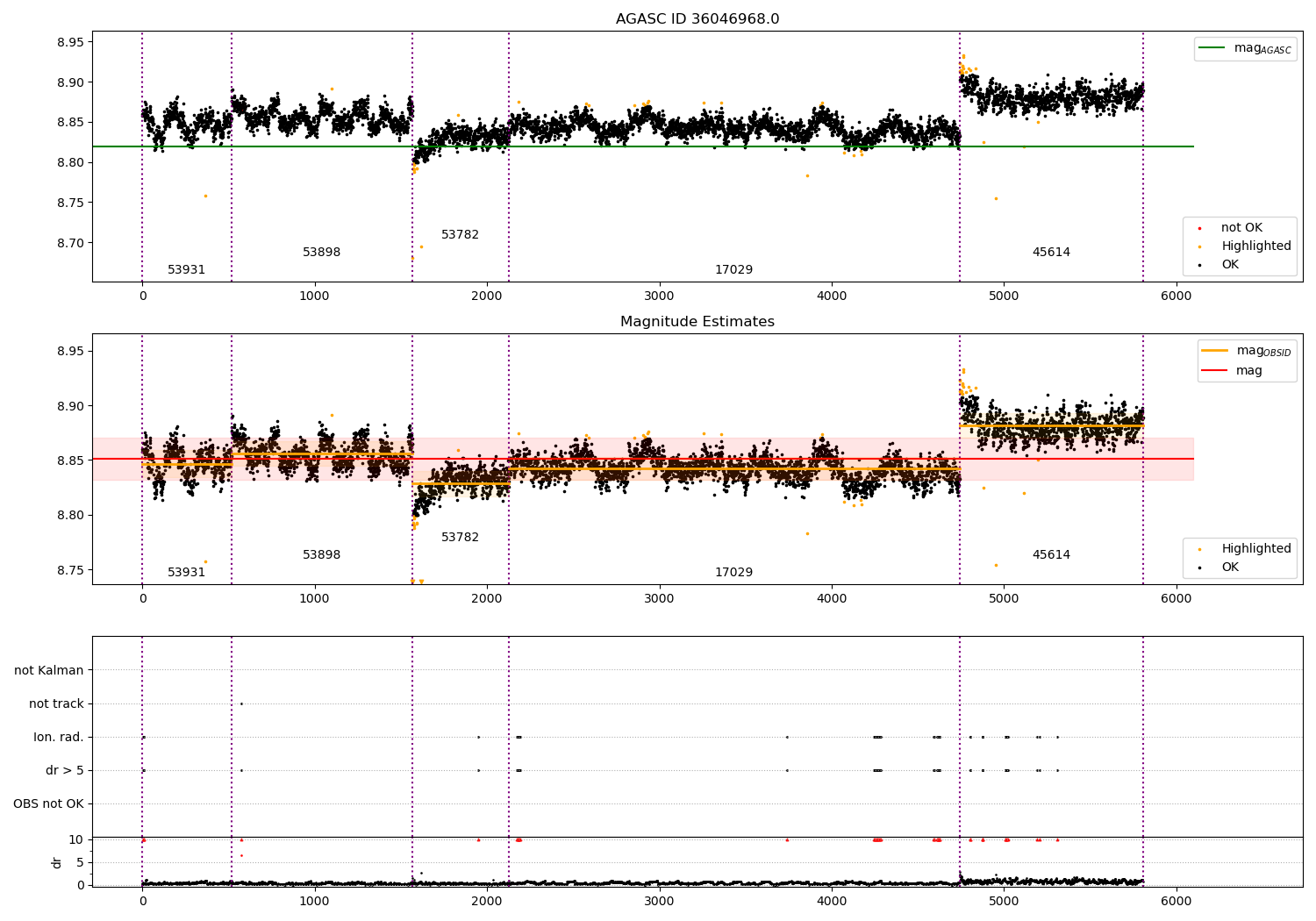
Task: Click the 'dr > 5' axis label
Action: point(65,771)
